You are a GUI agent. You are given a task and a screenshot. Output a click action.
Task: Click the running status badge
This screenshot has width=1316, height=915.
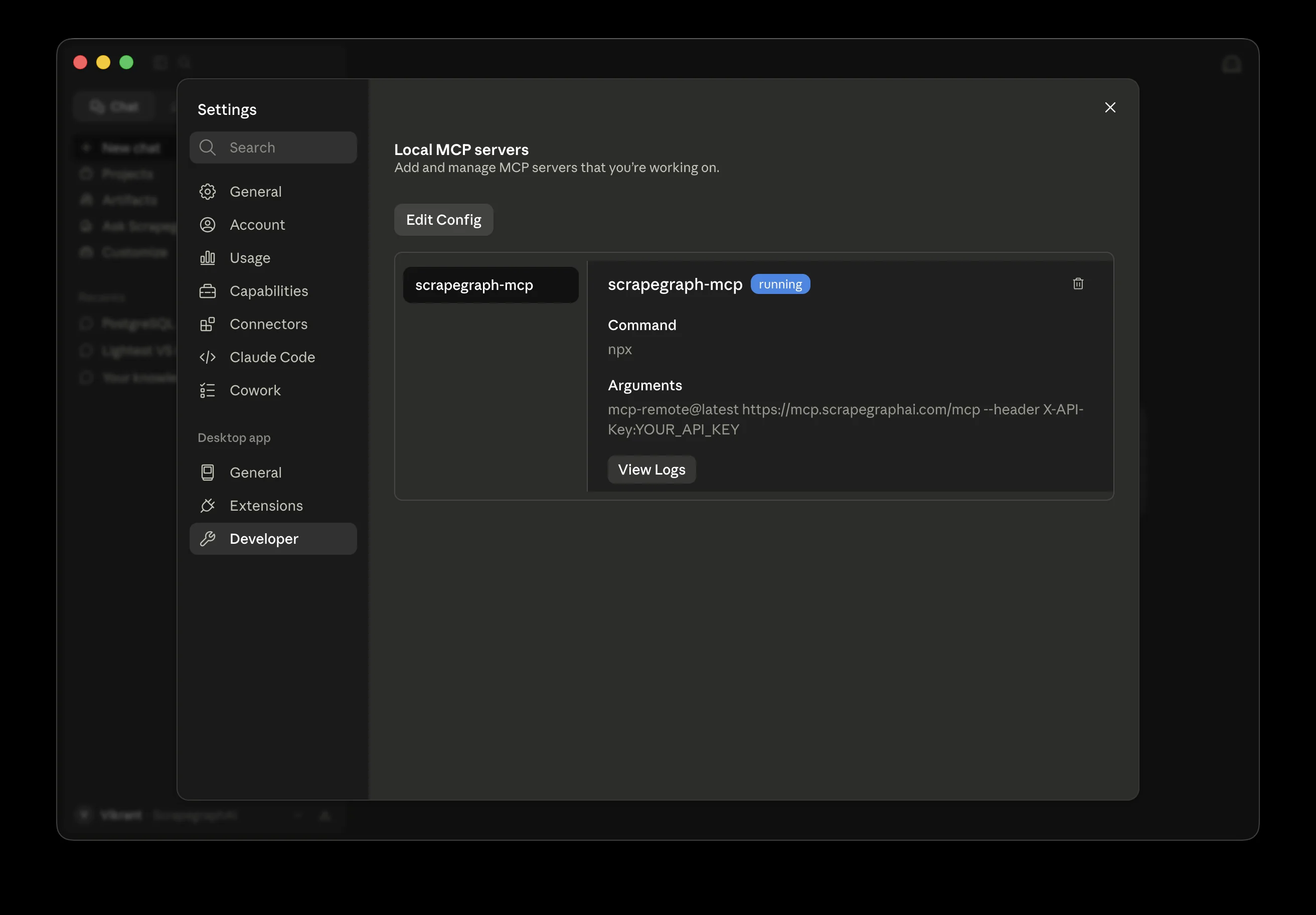click(x=781, y=284)
